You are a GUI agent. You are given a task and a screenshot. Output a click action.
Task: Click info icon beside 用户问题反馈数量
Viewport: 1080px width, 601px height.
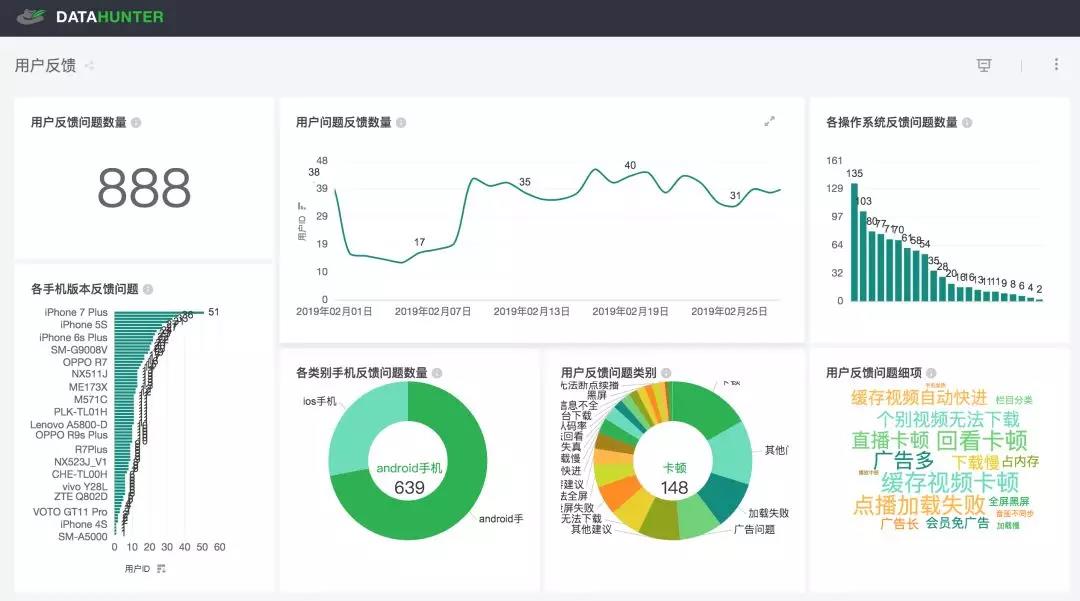pos(401,123)
